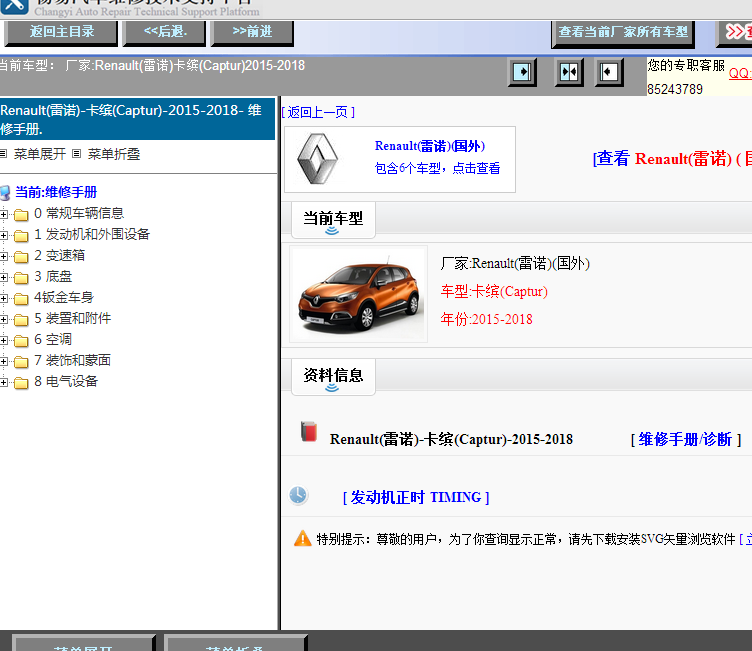Select the 4钣金车身 tree item
Viewport: 752px width, 651px height.
pos(64,297)
